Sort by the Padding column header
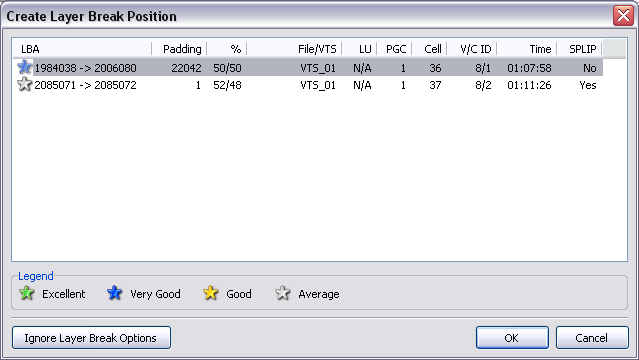 click(x=179, y=49)
